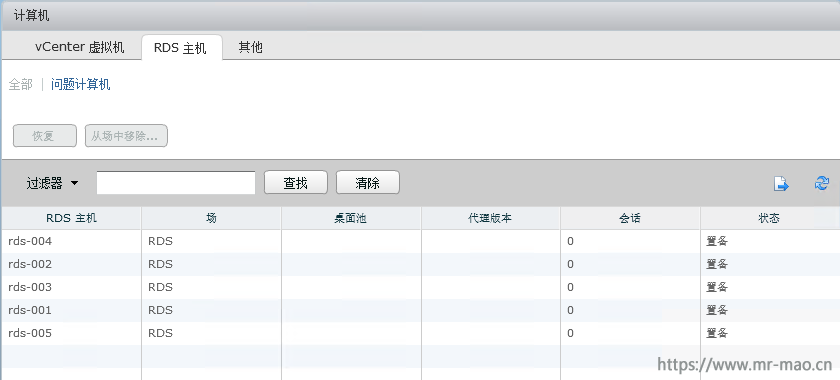Click the refresh icon
This screenshot has width=840, height=380.
(x=821, y=183)
